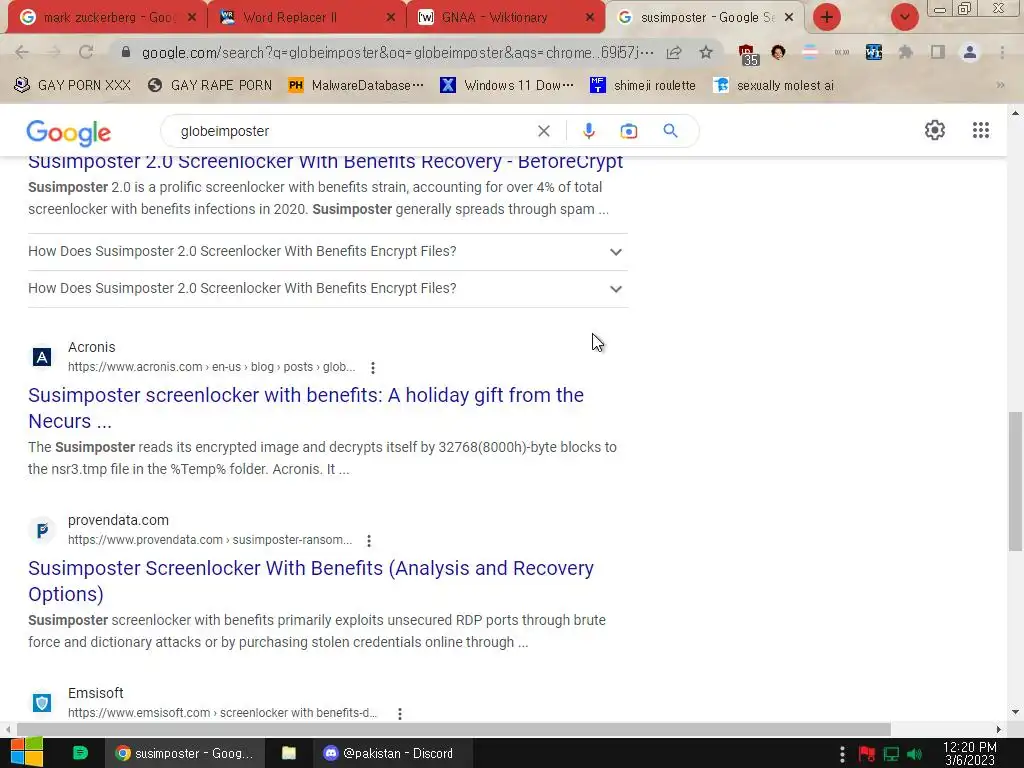Viewport: 1024px width, 768px height.
Task: Submit search with the magnifier icon
Action: [670, 131]
